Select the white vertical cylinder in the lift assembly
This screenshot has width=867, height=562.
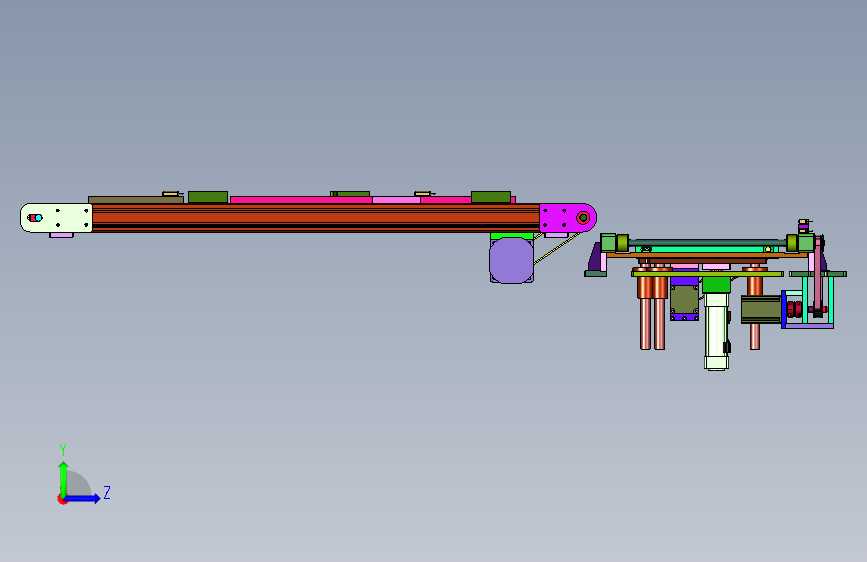[x=716, y=331]
